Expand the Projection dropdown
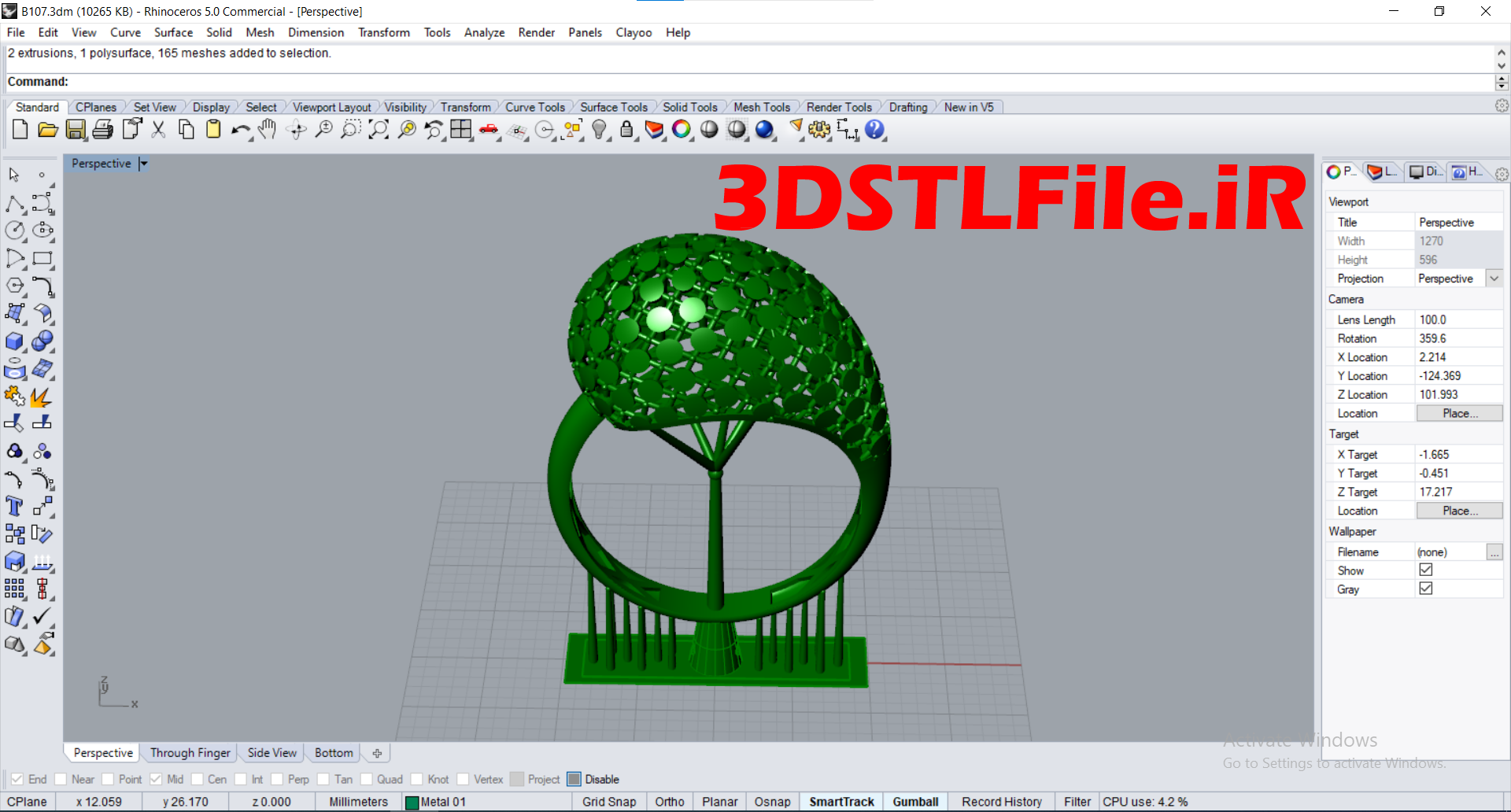1511x812 pixels. 1494,279
